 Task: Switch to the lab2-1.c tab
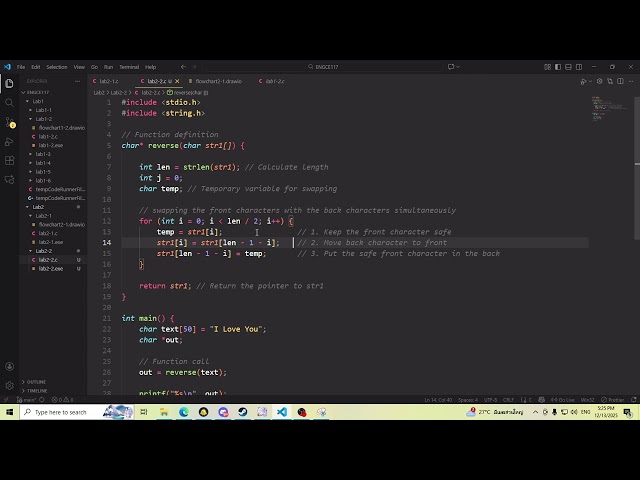pos(108,81)
